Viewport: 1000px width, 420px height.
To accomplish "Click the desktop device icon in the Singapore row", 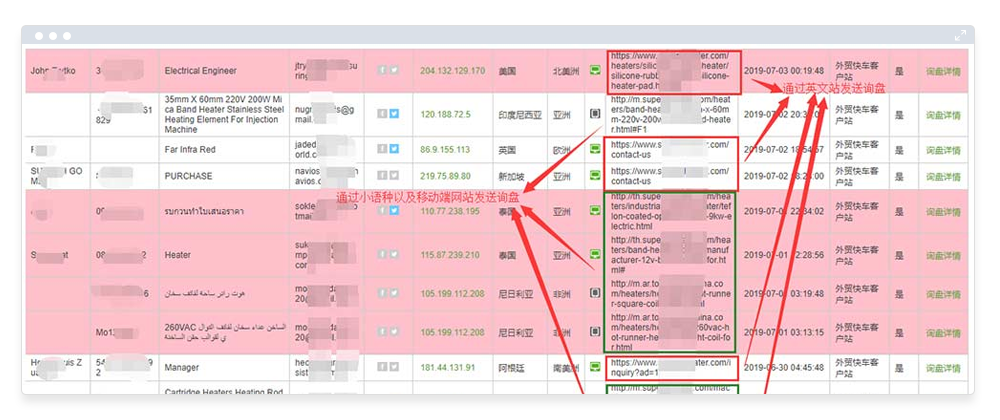I will coord(594,176).
